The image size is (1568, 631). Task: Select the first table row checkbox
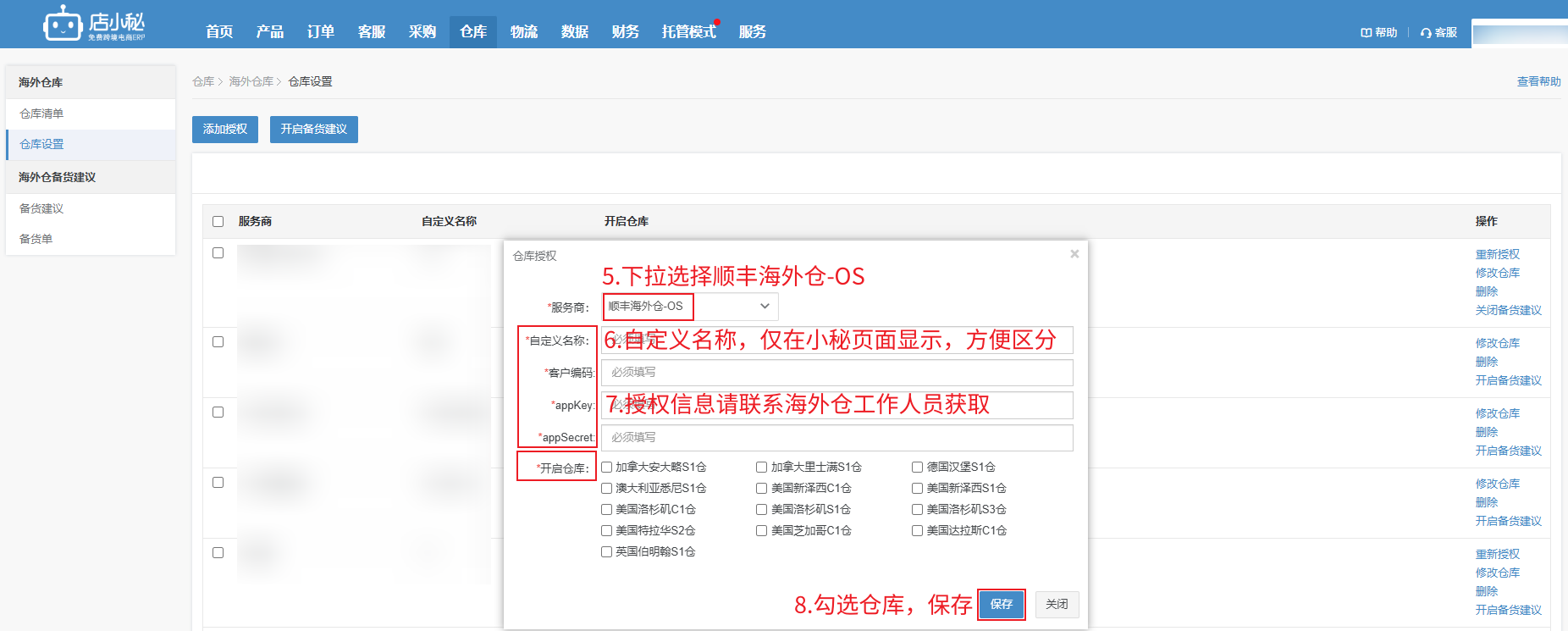(218, 252)
